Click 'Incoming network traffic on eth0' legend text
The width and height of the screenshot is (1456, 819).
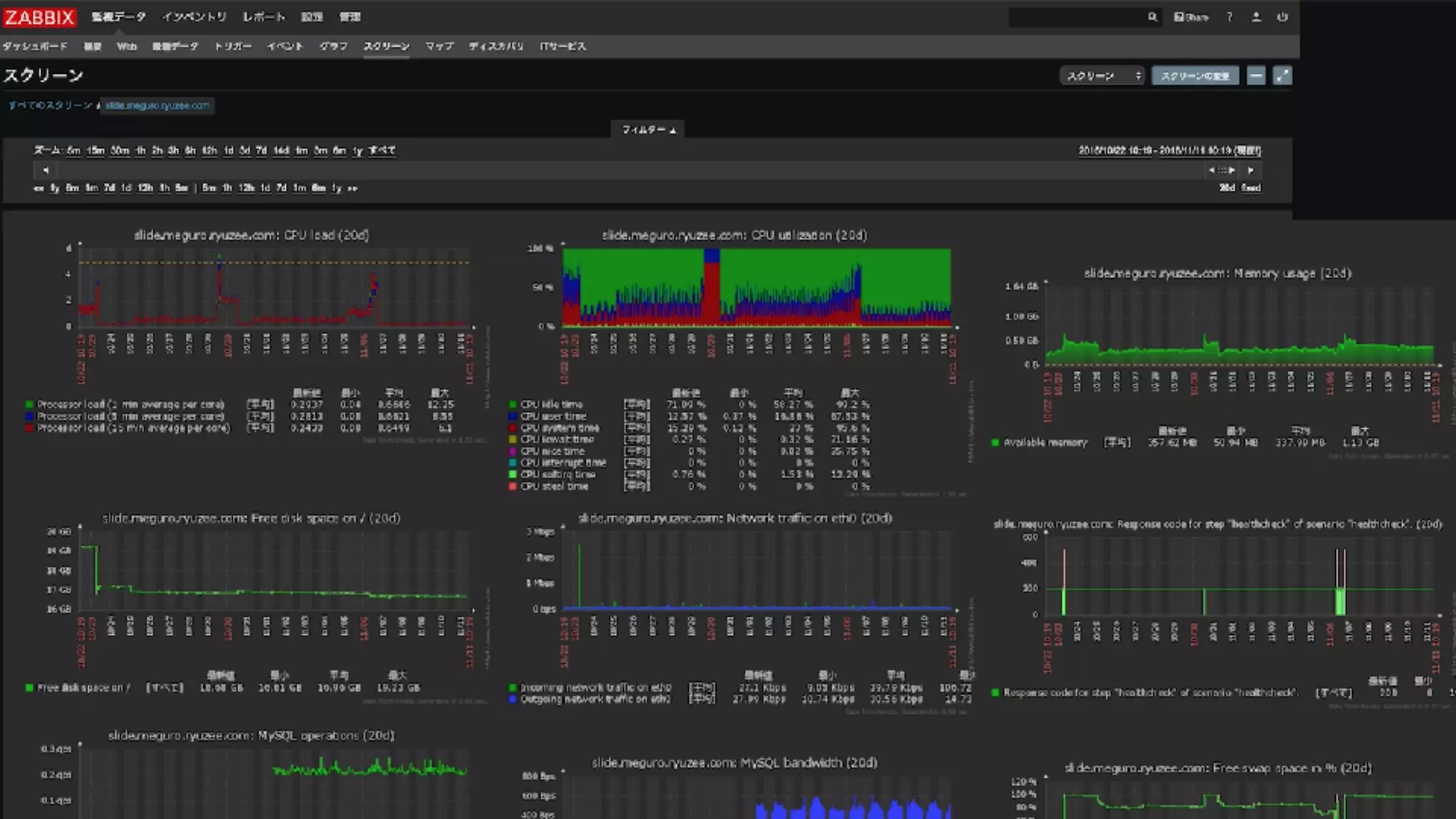click(x=596, y=687)
